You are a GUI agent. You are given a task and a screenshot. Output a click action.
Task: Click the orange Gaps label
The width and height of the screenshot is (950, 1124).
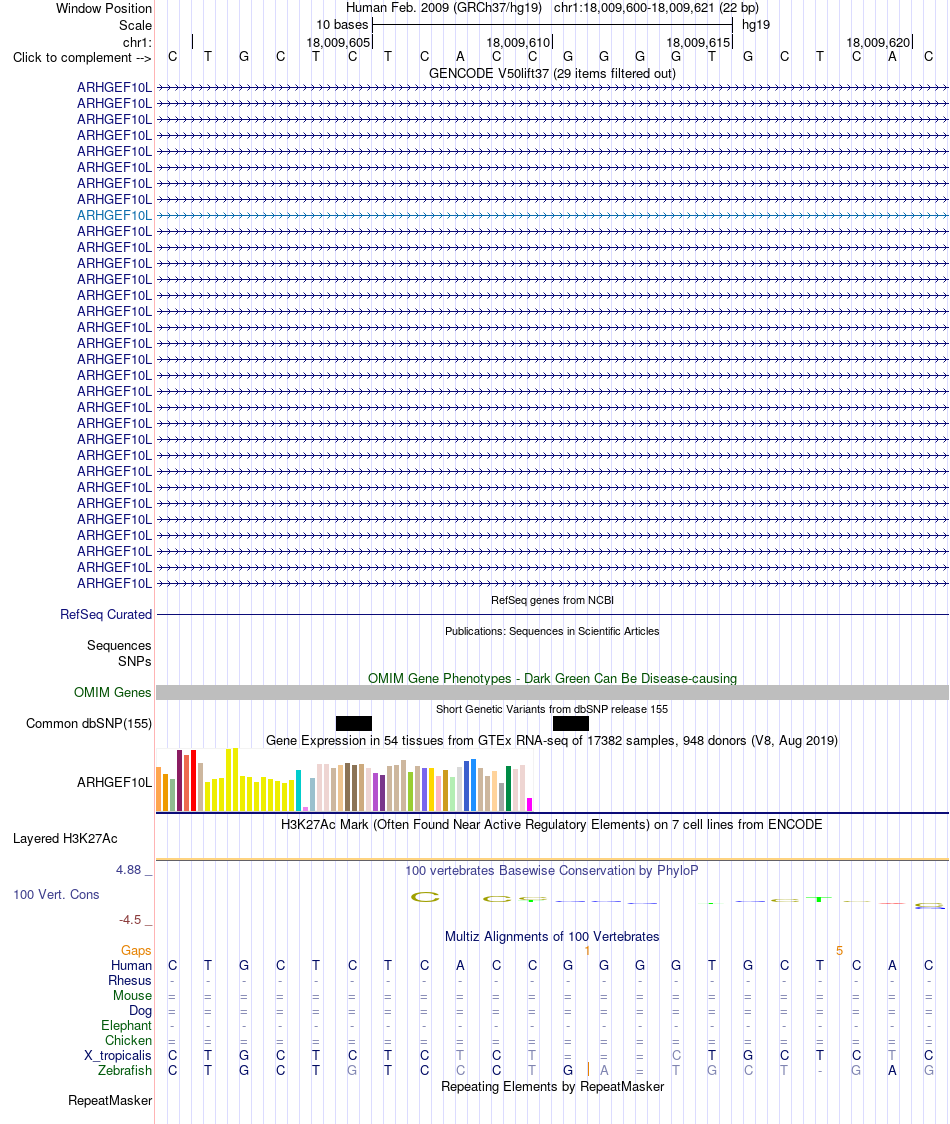click(x=136, y=951)
